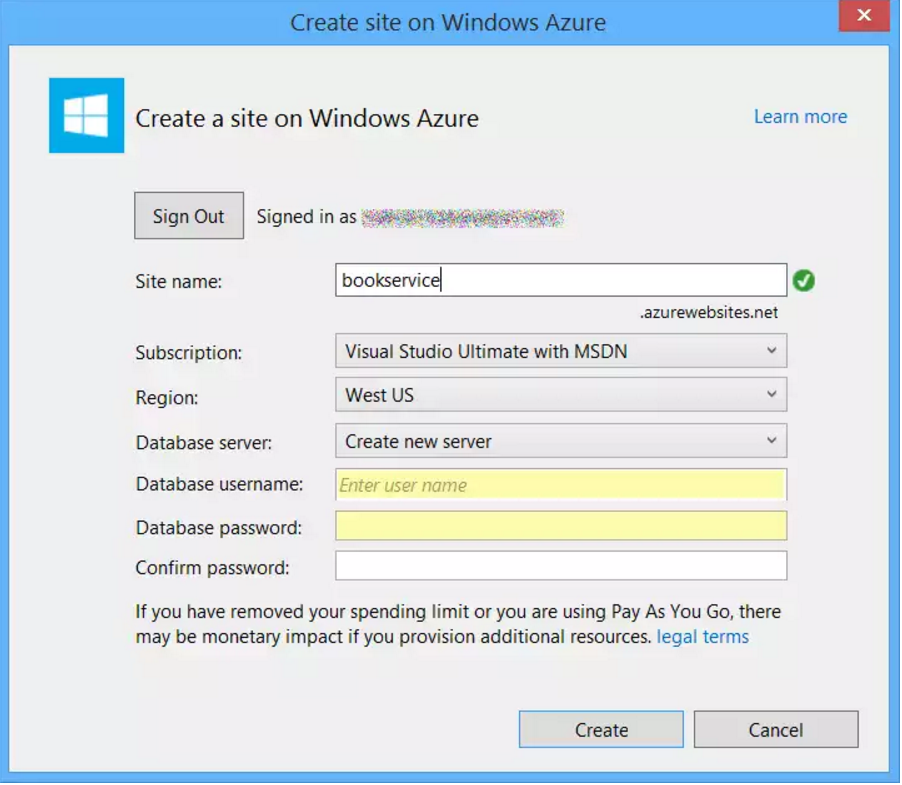Focus the Database username field
This screenshot has width=902, height=785.
(x=561, y=485)
